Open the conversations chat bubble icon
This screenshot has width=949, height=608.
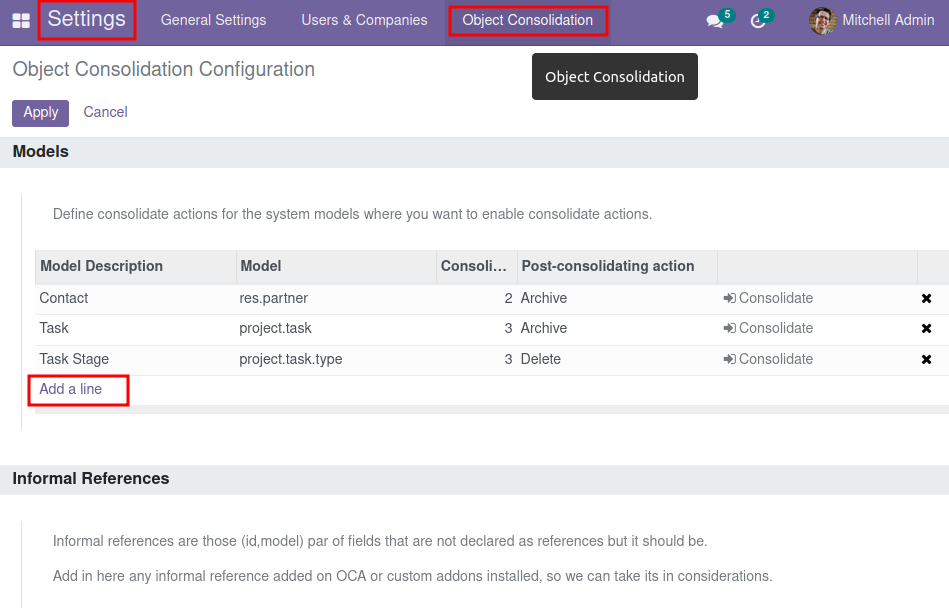[715, 21]
